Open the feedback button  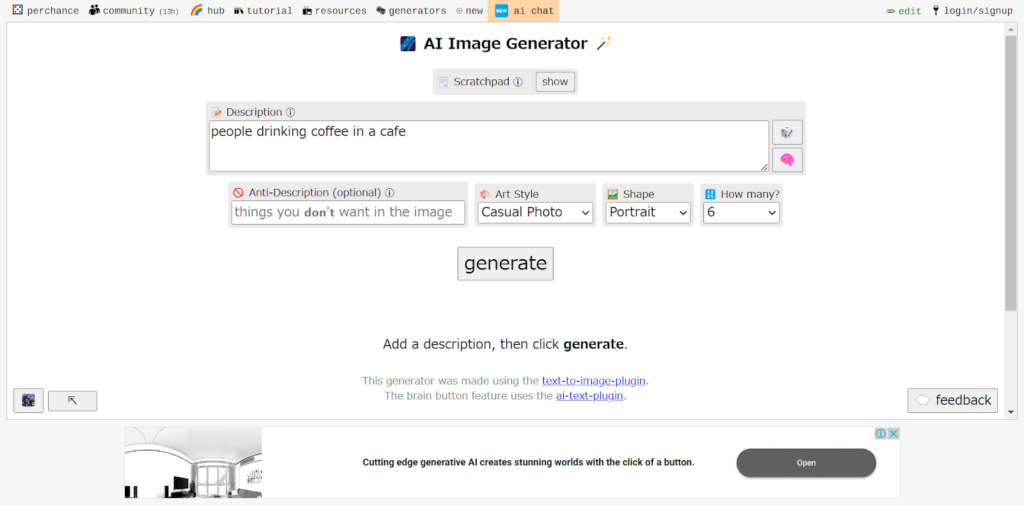pos(953,400)
